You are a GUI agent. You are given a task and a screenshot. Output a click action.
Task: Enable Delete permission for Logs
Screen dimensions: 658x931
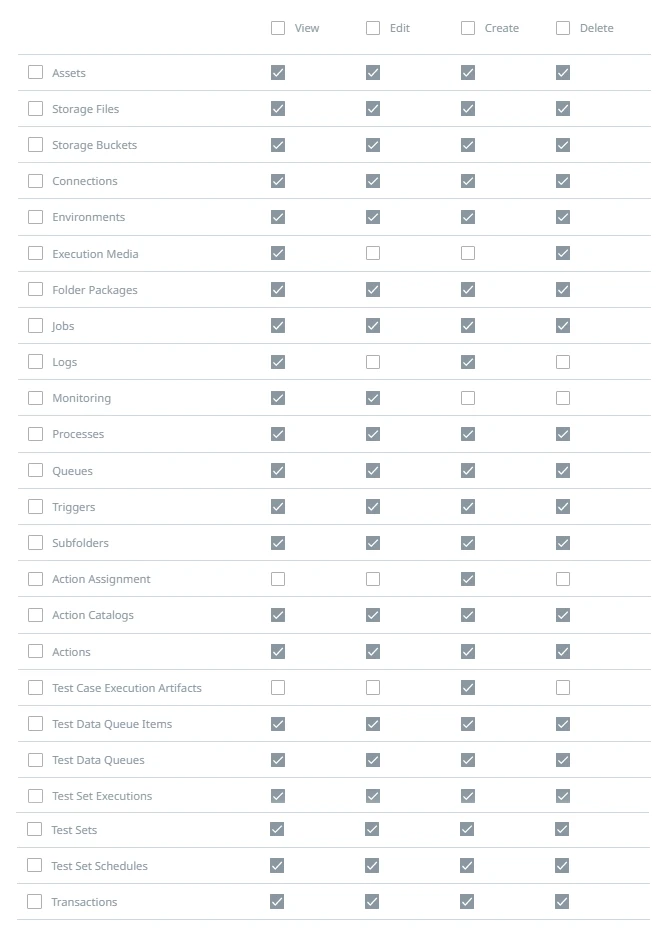pos(563,362)
